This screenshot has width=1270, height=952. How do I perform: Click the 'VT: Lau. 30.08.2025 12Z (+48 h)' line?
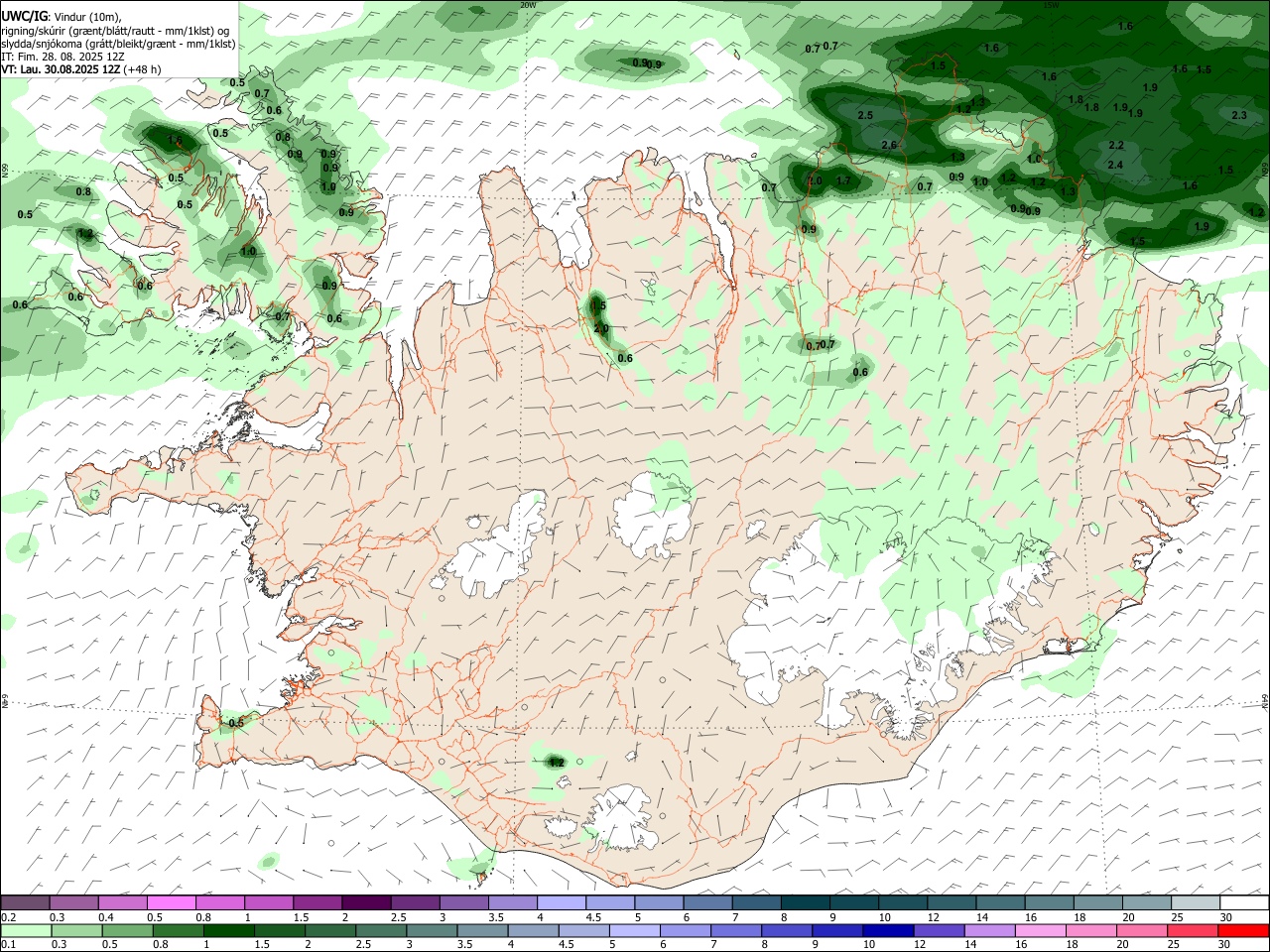(x=79, y=70)
